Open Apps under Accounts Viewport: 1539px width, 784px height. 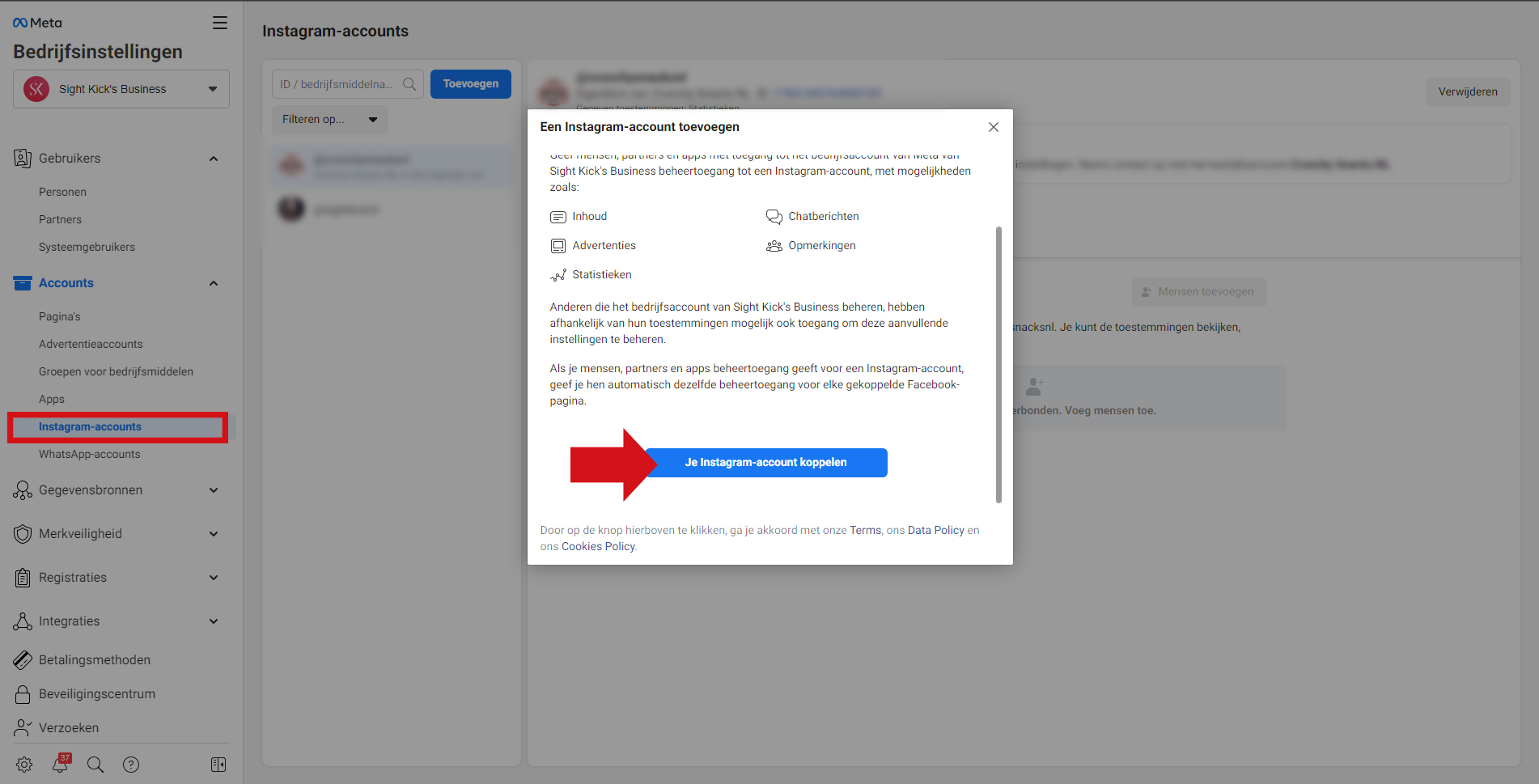coord(52,399)
